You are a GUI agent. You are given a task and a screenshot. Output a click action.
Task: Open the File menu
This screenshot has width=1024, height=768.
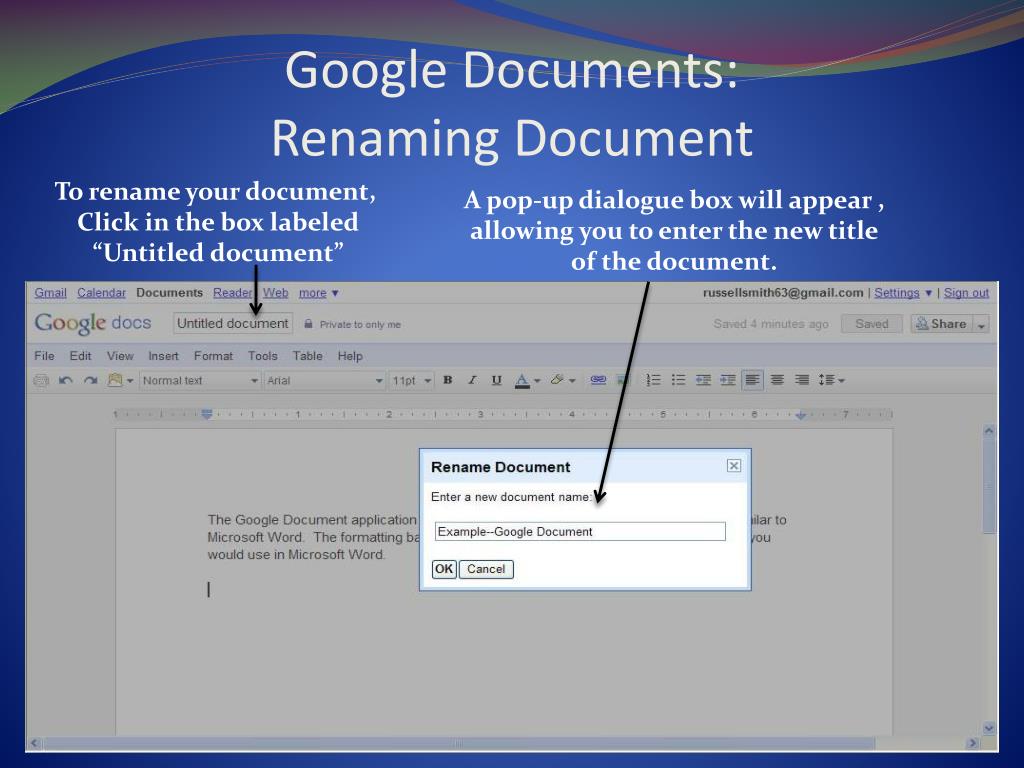[x=44, y=356]
